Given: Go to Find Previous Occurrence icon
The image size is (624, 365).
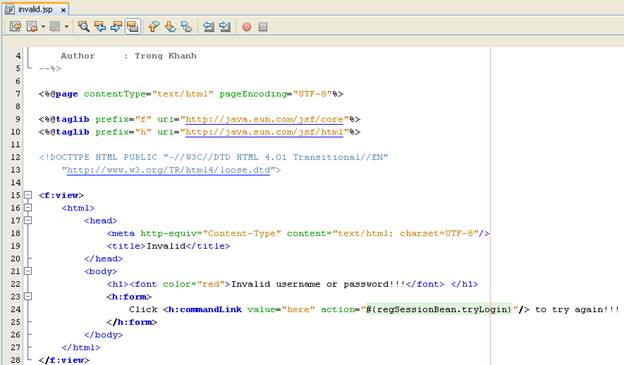Looking at the screenshot, I should point(99,27).
